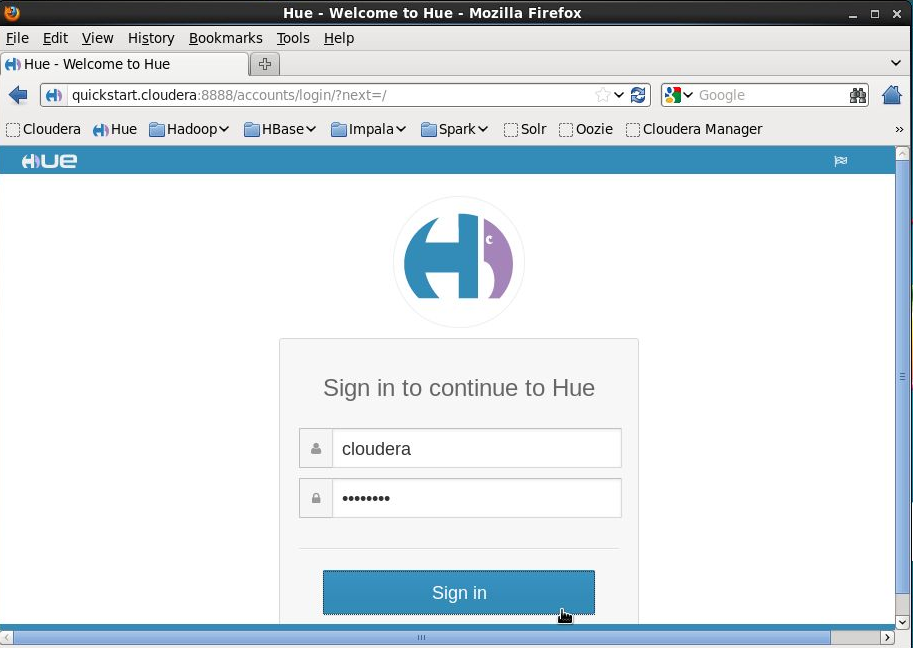
Task: Click the bookmark star icon
Action: coord(603,95)
